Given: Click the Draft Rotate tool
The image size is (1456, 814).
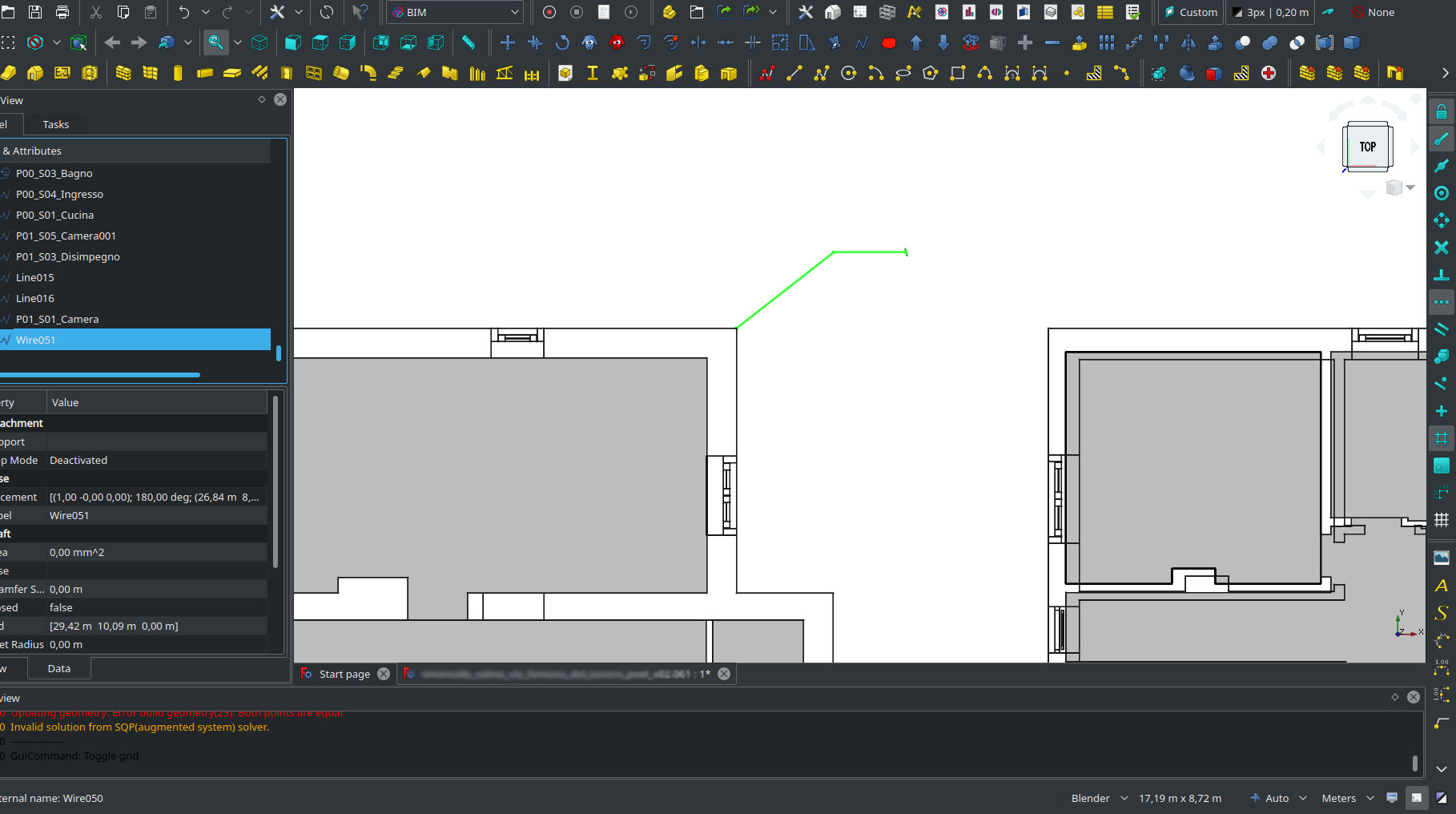Looking at the screenshot, I should coord(562,42).
